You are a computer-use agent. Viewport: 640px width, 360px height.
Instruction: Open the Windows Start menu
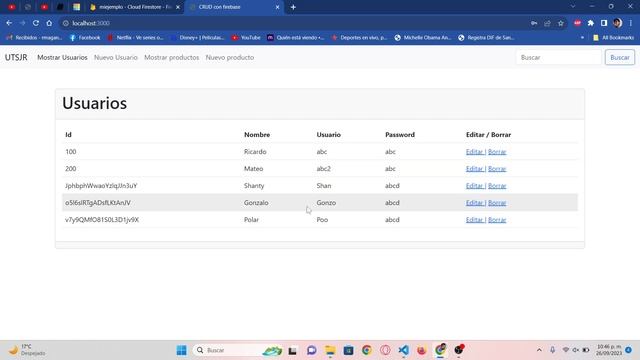[x=182, y=350]
